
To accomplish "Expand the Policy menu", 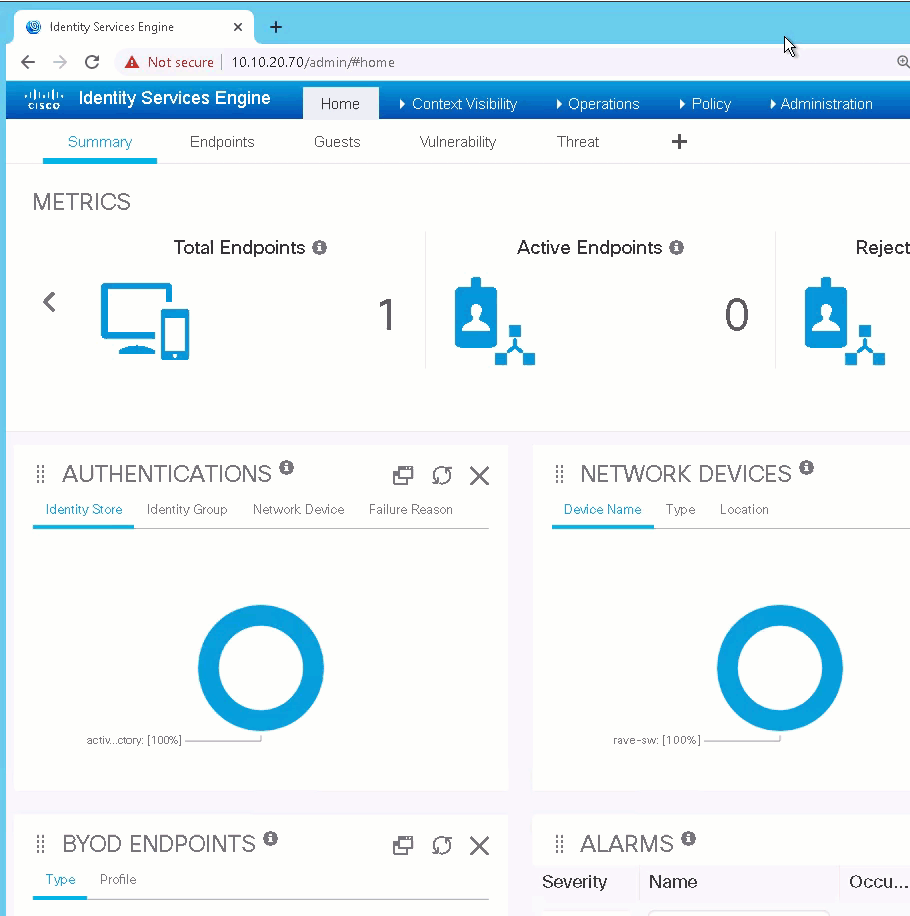I will click(x=705, y=103).
